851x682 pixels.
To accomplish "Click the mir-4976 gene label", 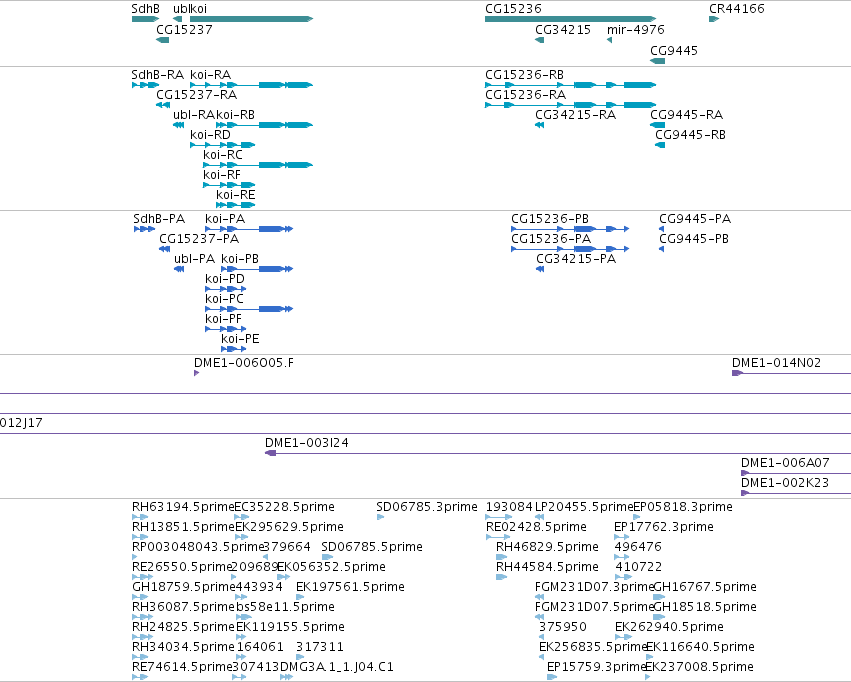I will (x=636, y=30).
